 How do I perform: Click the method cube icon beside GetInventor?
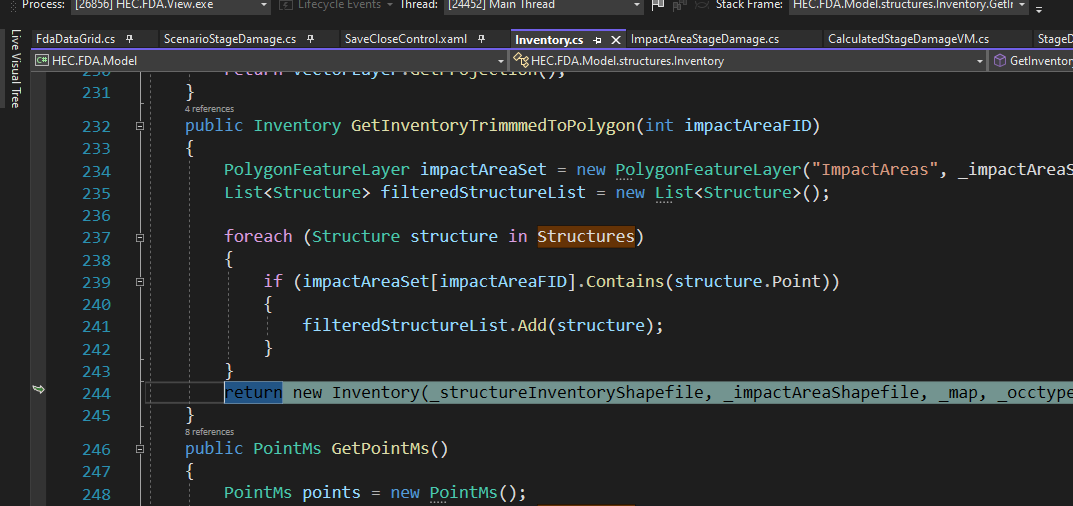click(1000, 61)
